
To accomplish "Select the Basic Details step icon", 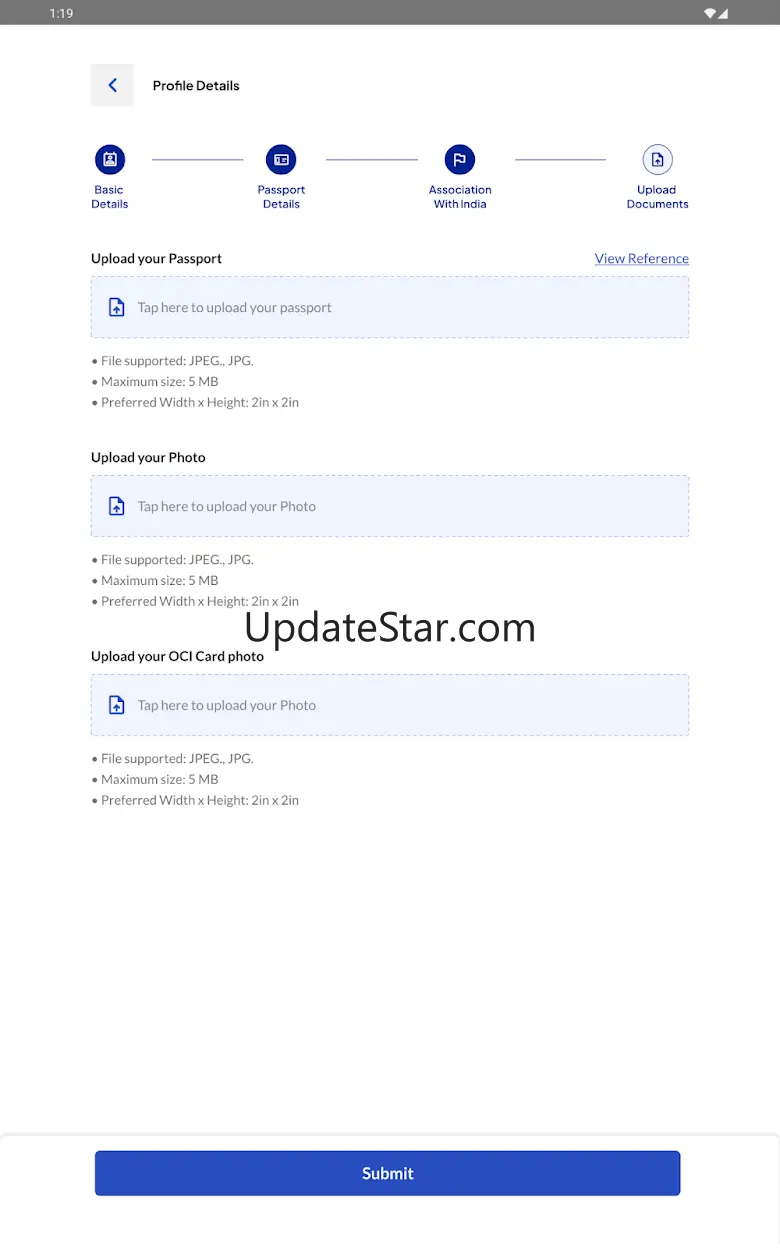I will pyautogui.click(x=109, y=159).
